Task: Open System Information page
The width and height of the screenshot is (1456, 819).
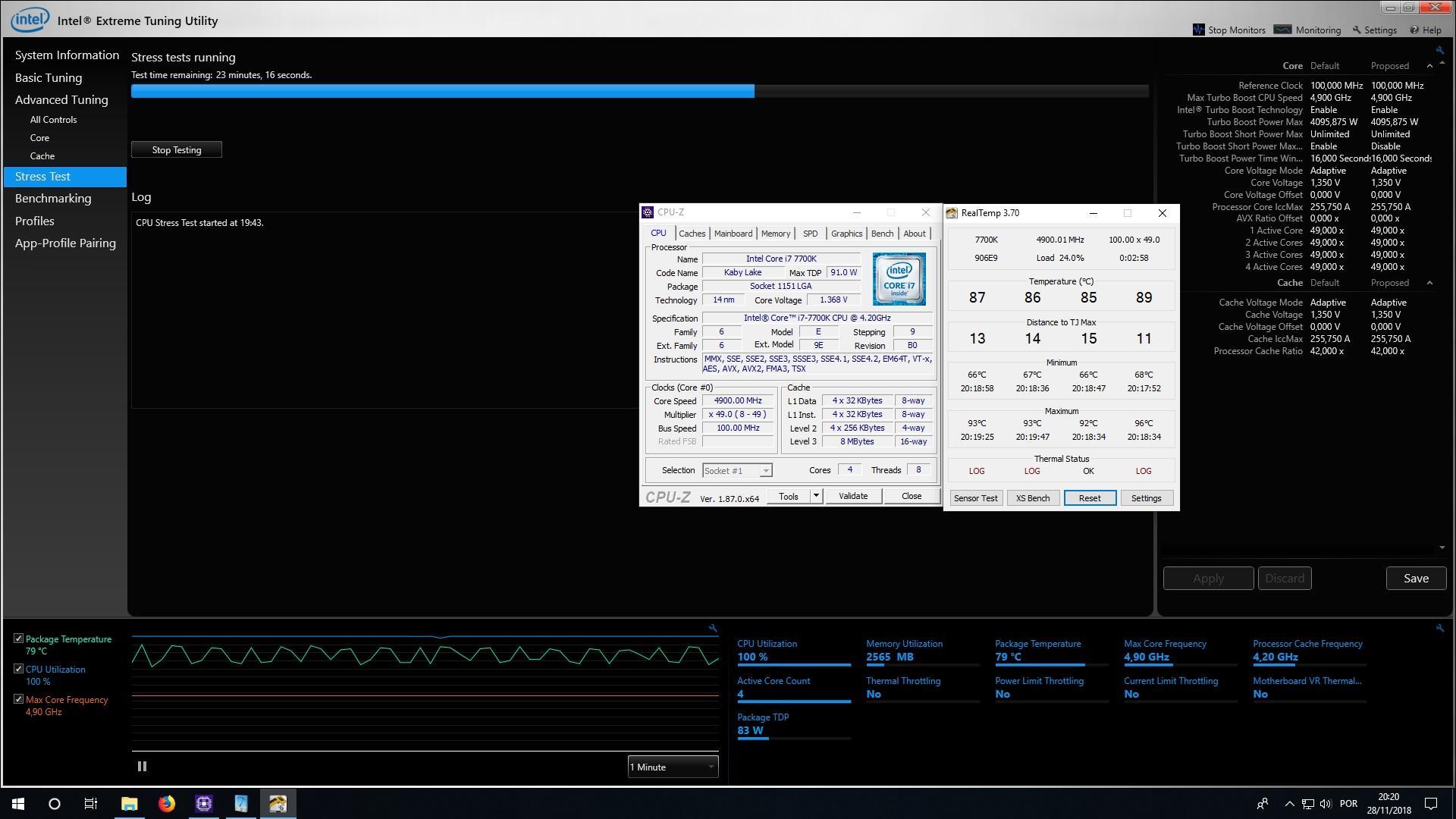Action: click(x=67, y=55)
